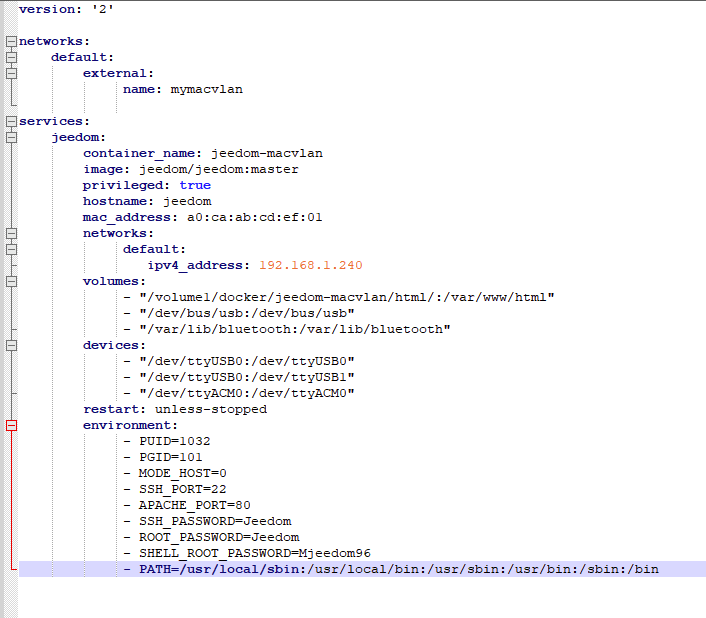The height and width of the screenshot is (618, 706).
Task: Click the PUID=1032 line
Action: coord(167,441)
